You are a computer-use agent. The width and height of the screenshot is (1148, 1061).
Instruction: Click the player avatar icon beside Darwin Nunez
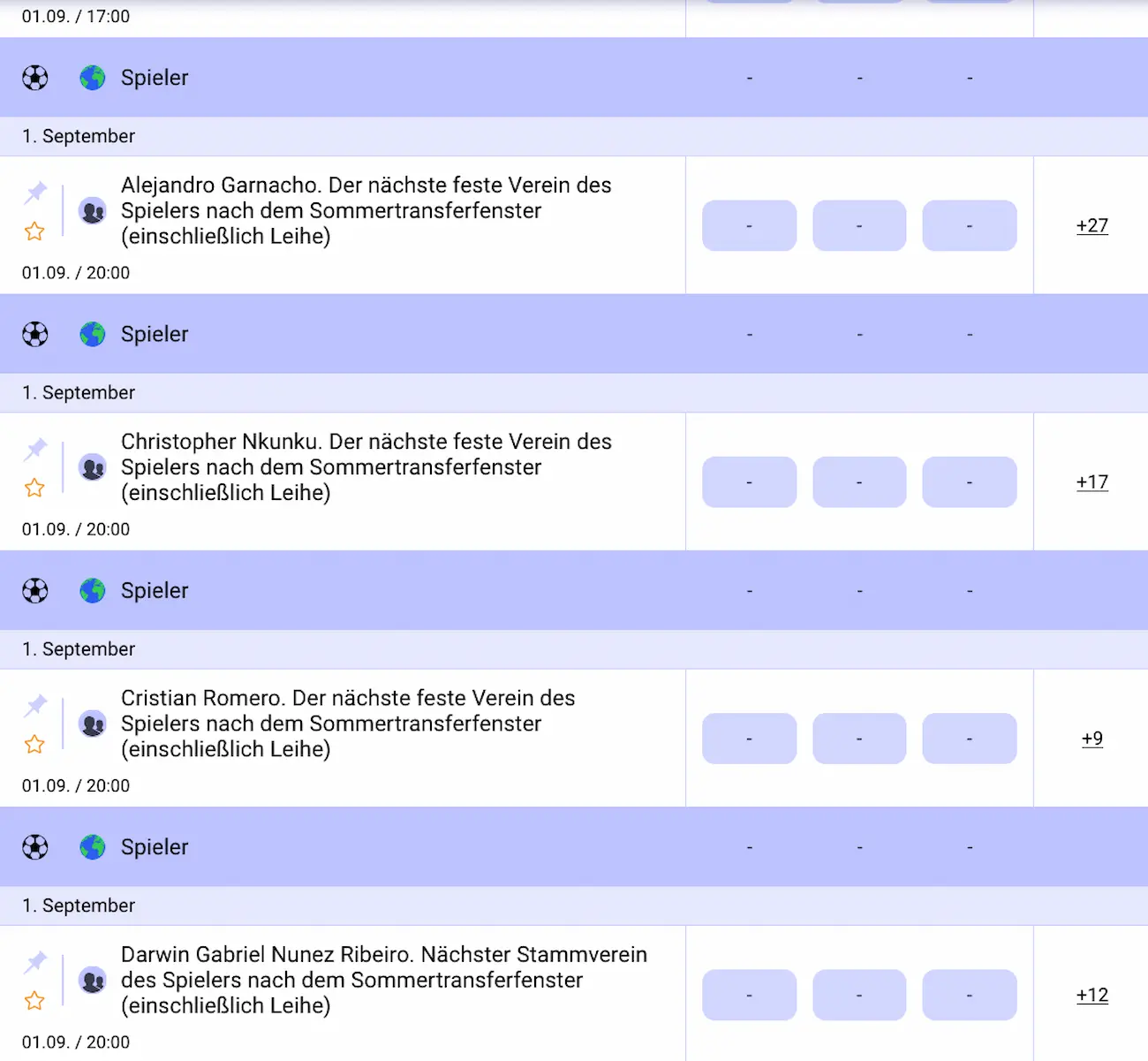[x=93, y=980]
